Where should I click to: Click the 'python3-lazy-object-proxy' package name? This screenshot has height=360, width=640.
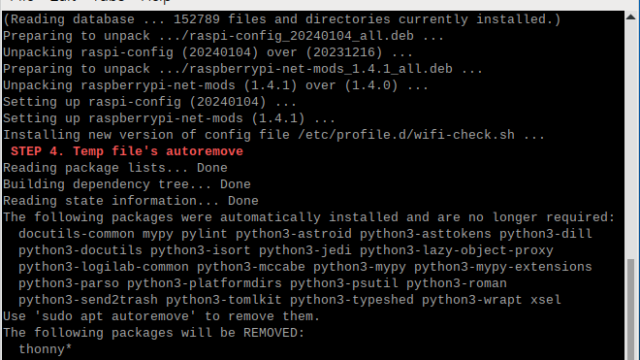tap(456, 250)
